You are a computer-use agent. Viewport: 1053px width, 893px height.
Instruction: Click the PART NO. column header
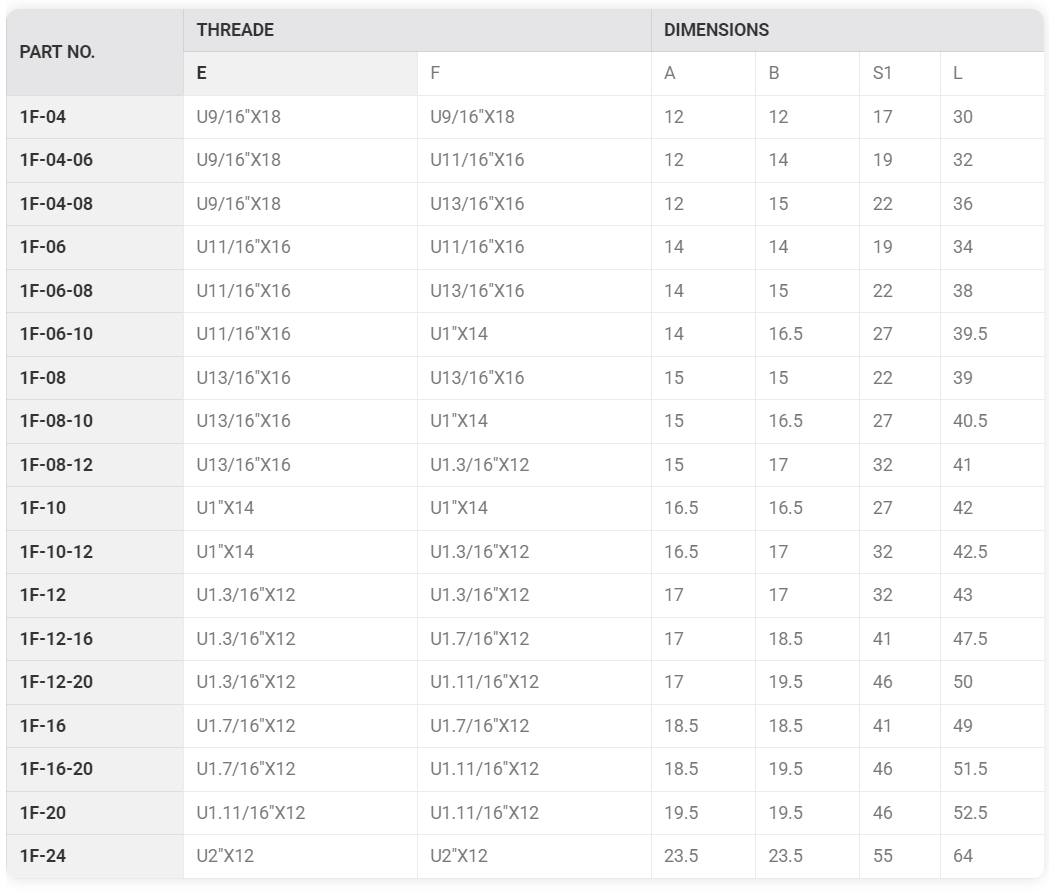95,52
